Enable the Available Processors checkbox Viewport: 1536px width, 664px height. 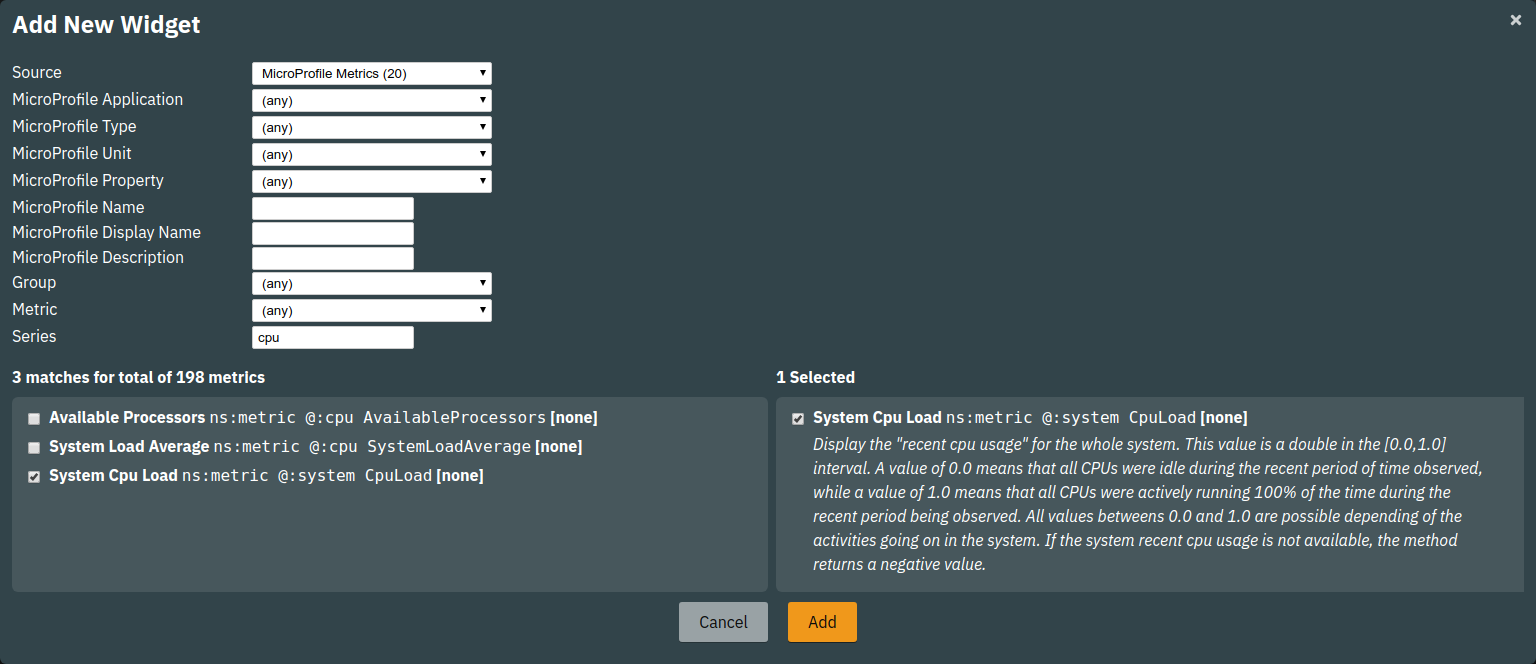[33, 418]
